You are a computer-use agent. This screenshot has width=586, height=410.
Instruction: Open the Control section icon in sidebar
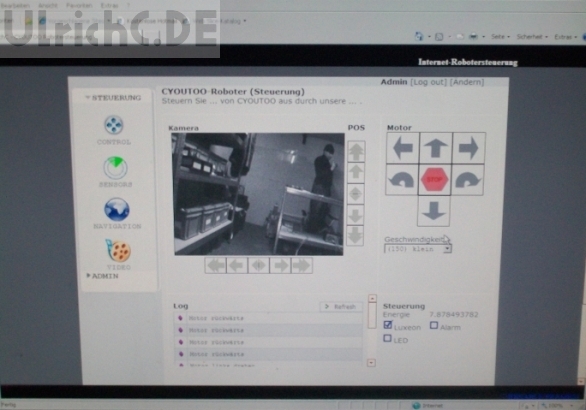[x=114, y=125]
